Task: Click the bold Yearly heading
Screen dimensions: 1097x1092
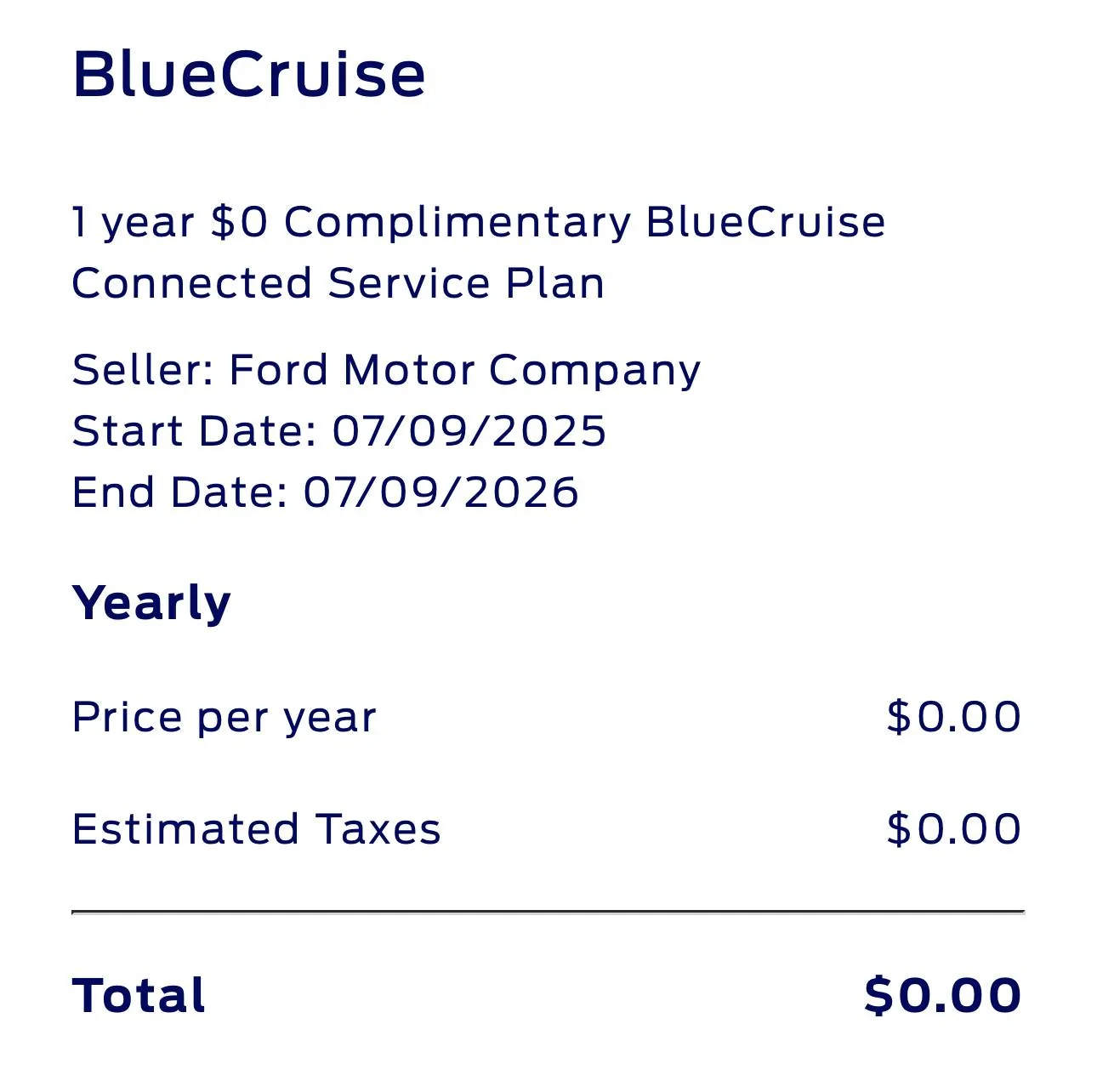Action: pyautogui.click(x=151, y=604)
